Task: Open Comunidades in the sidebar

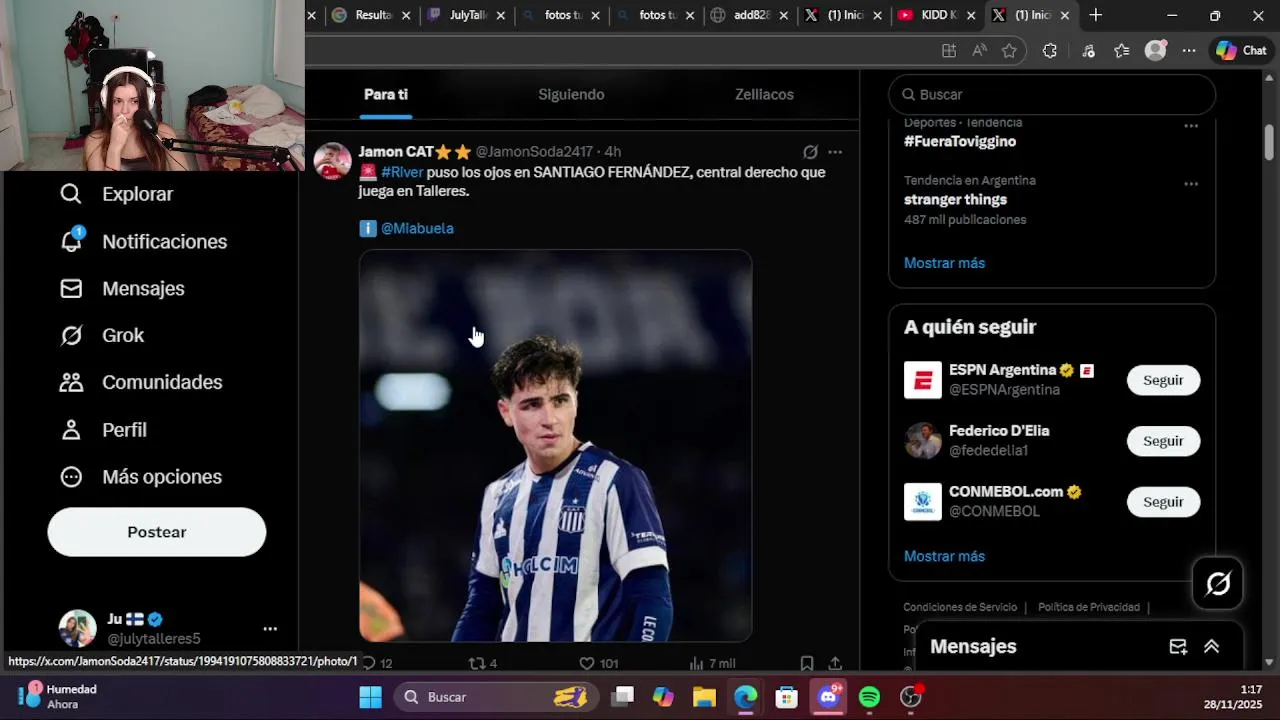Action: point(141,382)
